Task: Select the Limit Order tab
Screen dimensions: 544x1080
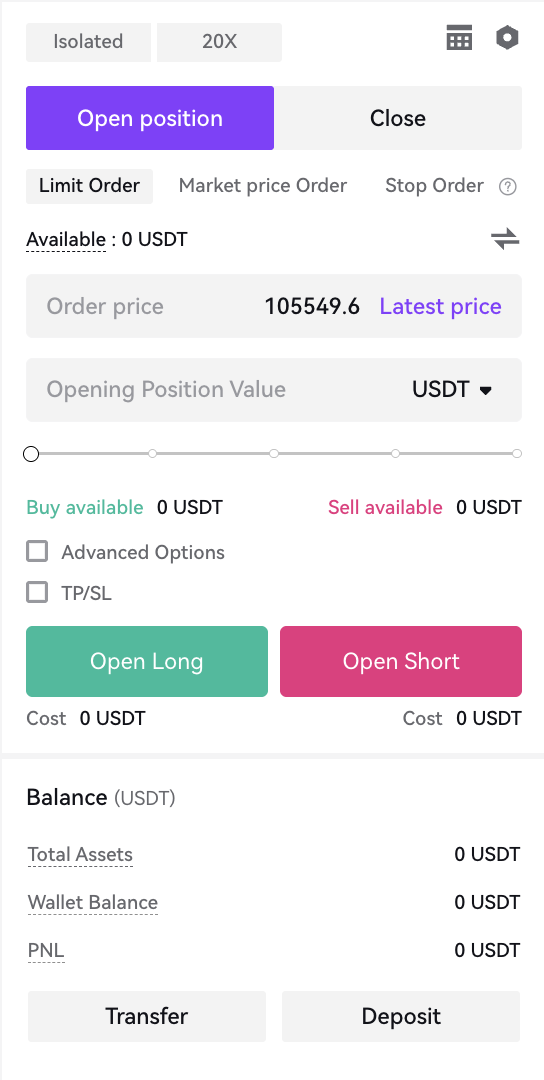Action: click(x=90, y=186)
